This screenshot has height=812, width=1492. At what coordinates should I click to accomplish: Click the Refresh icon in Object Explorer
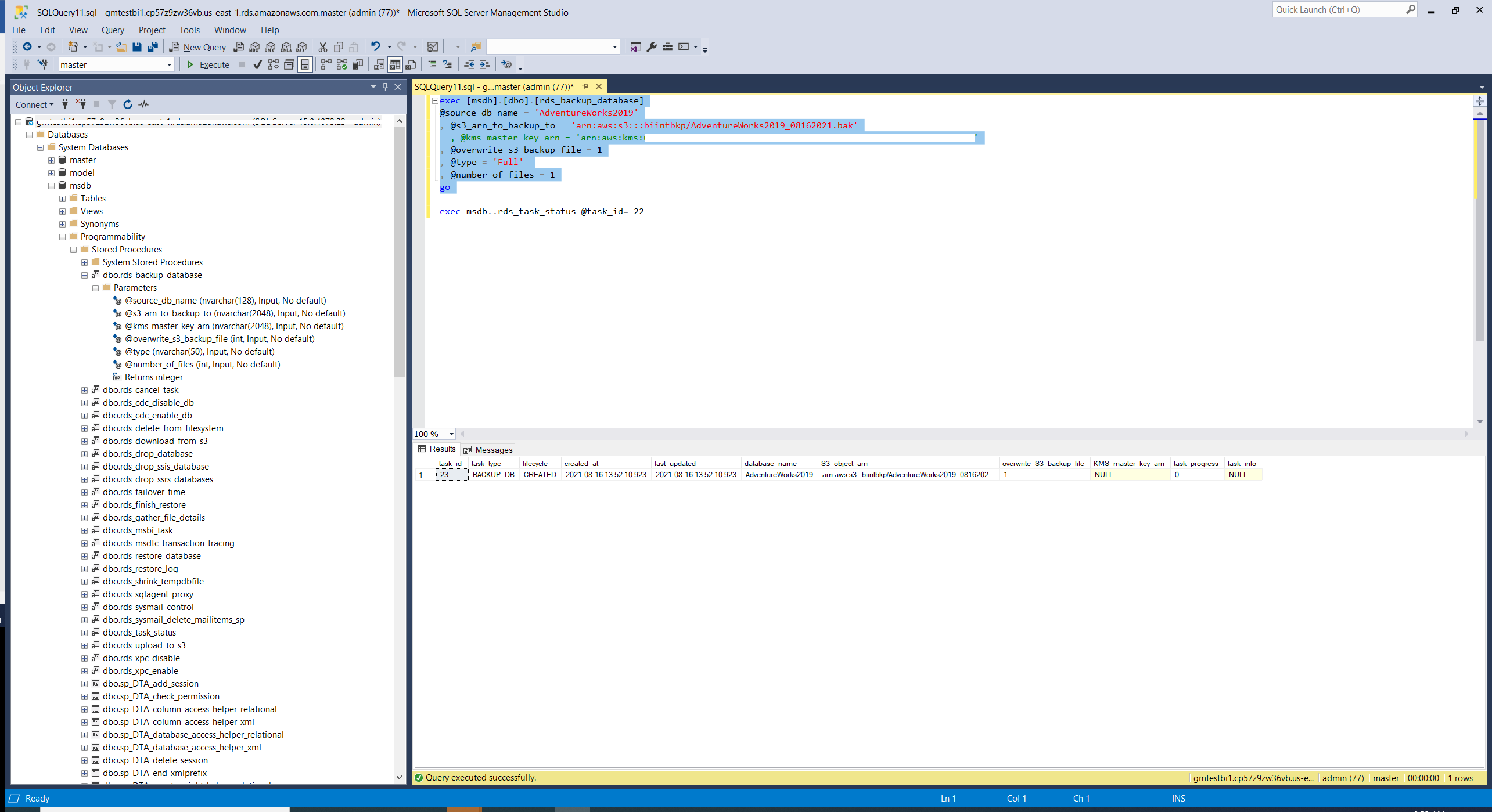(128, 104)
